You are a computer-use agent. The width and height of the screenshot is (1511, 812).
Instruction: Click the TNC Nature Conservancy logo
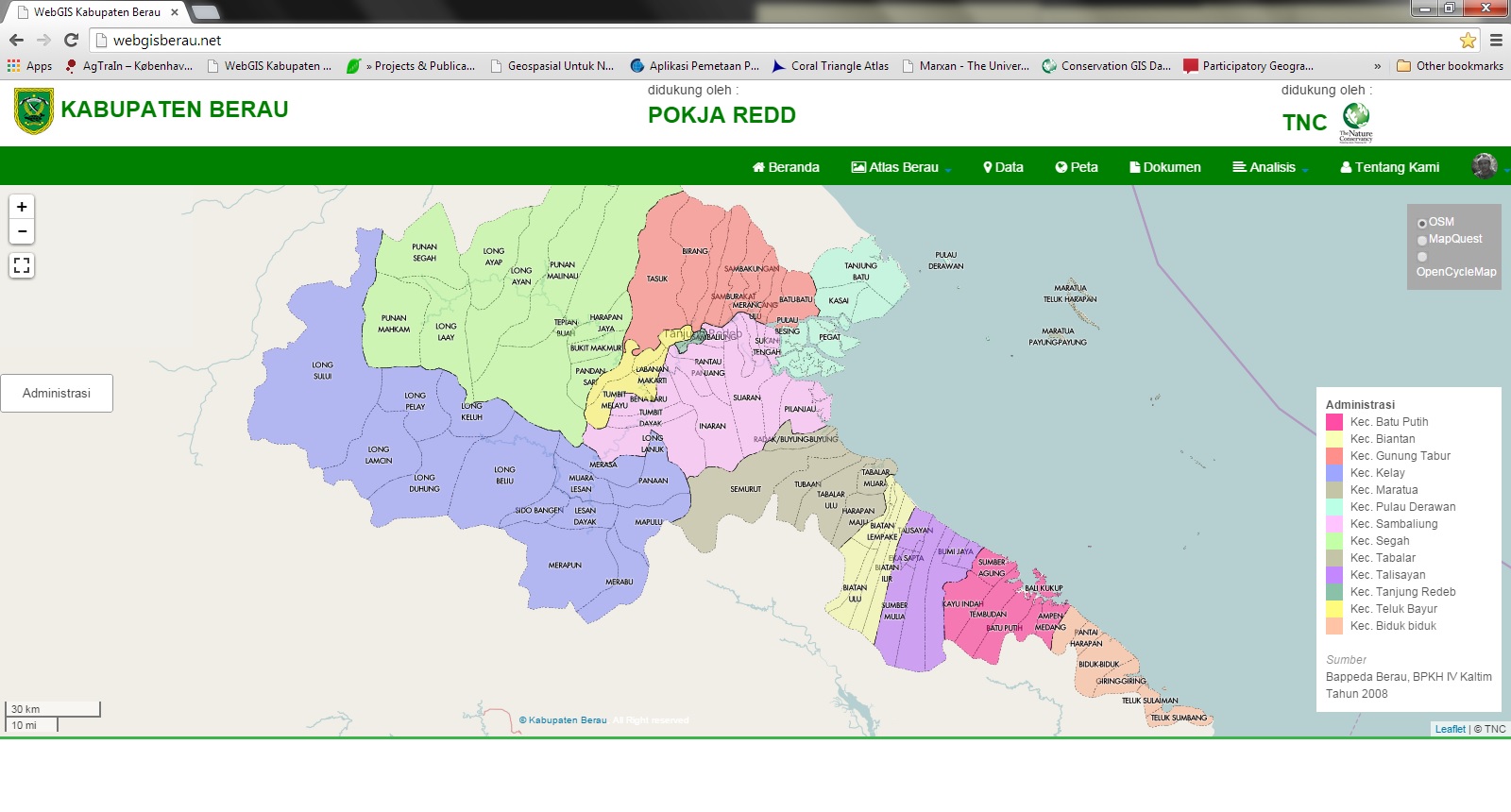[x=1356, y=122]
